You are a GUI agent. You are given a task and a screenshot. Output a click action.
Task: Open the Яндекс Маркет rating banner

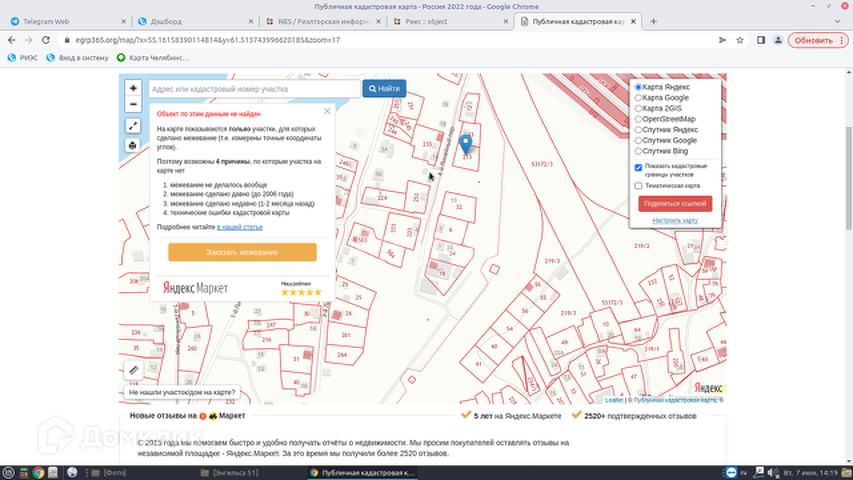point(242,288)
